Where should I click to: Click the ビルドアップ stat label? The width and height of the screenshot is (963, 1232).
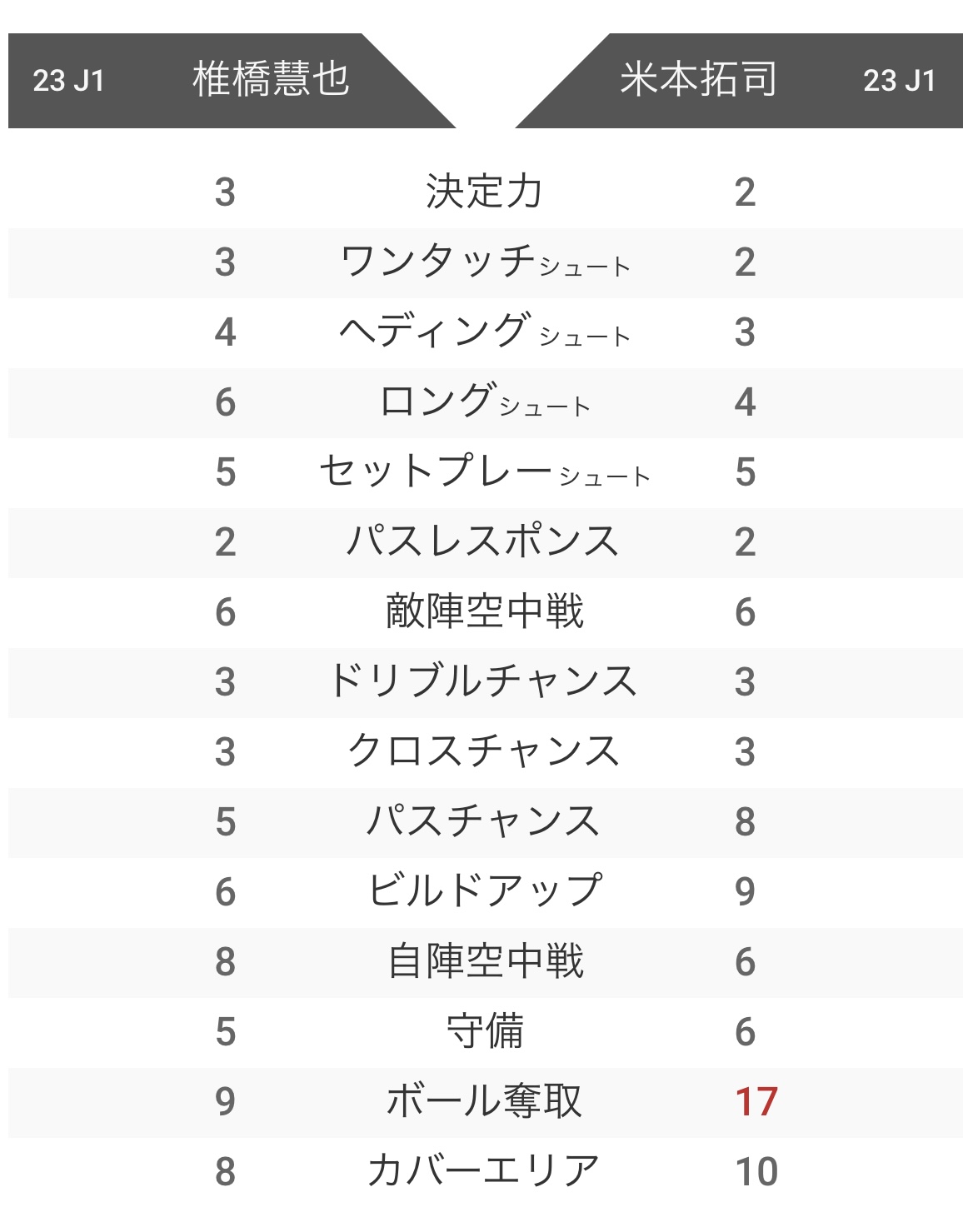click(484, 892)
